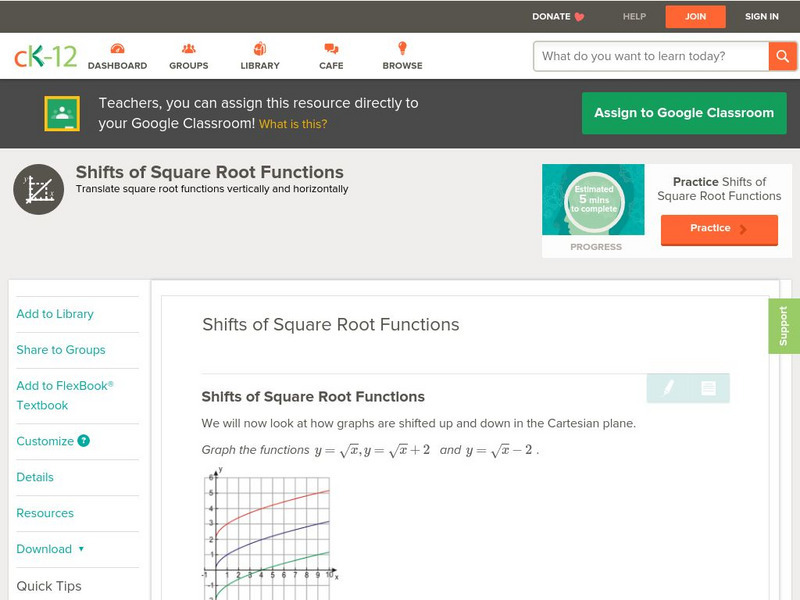Click the notes icon beside pencil

pyautogui.click(x=708, y=388)
